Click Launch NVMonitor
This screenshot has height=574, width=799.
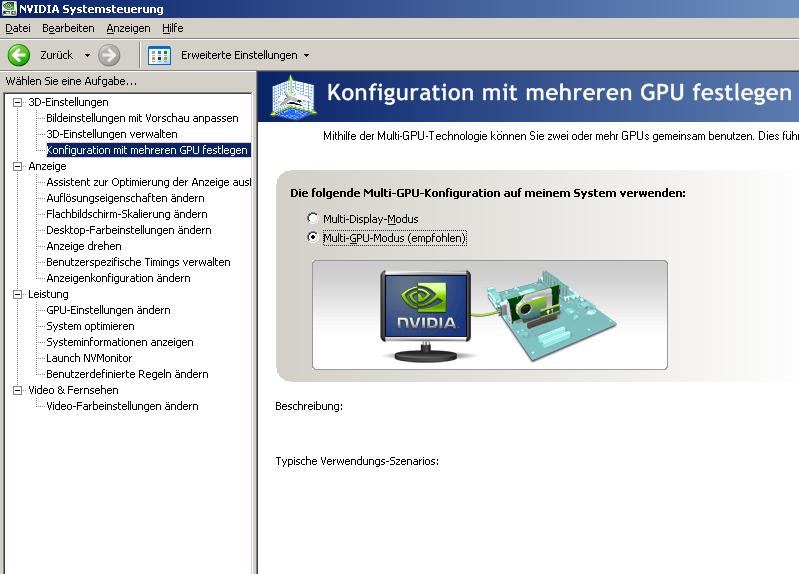click(89, 358)
